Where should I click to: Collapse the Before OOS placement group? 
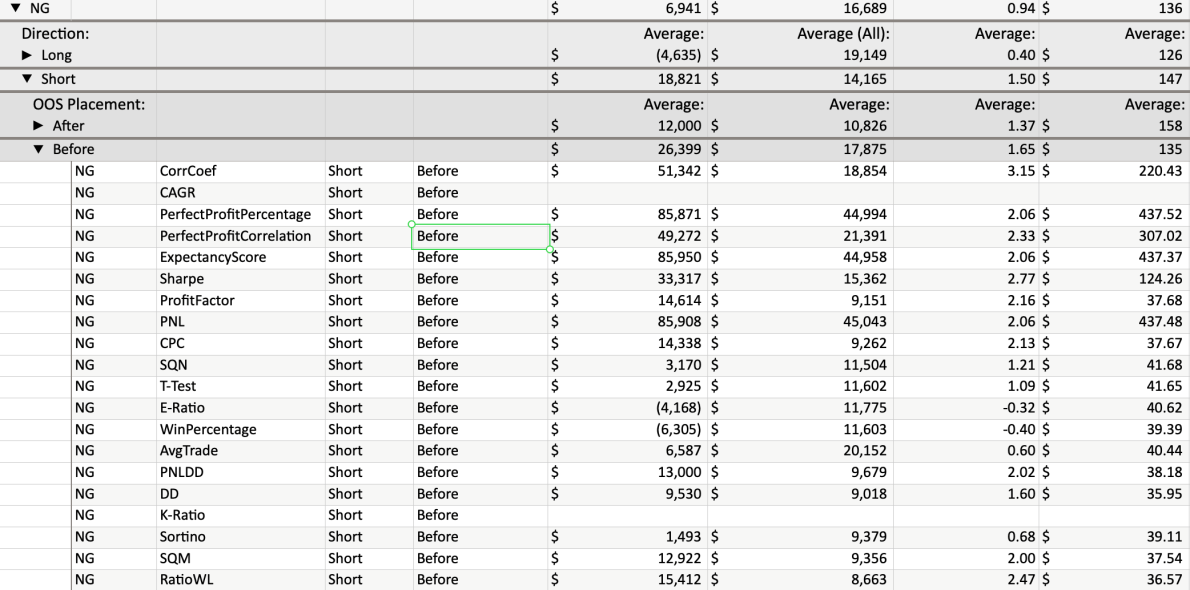pyautogui.click(x=40, y=149)
